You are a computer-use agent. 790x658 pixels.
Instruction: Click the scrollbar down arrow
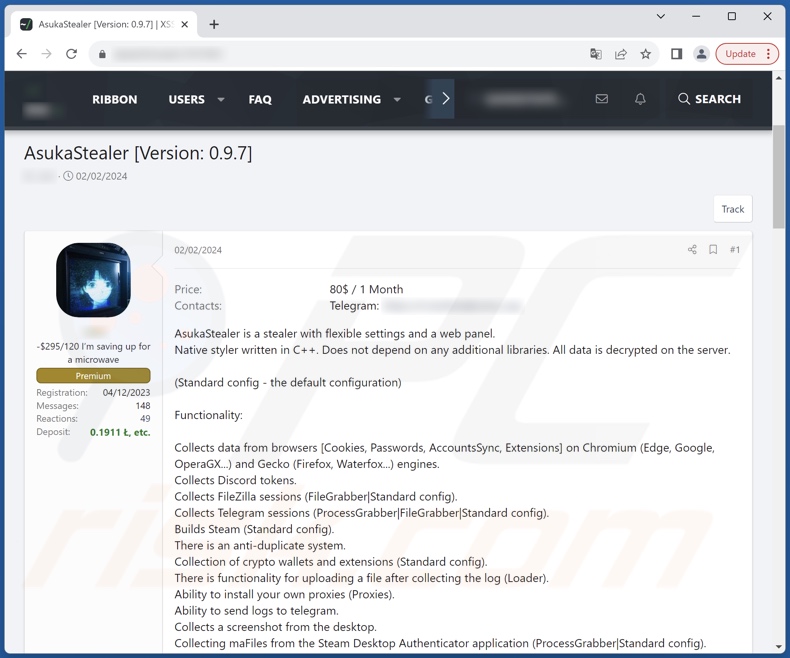(779, 647)
